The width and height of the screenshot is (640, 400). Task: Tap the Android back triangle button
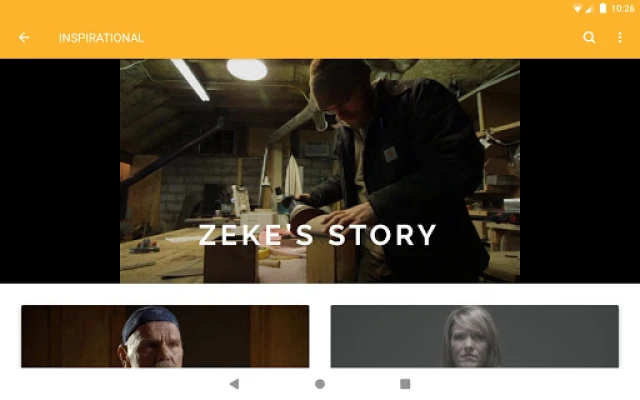point(234,384)
